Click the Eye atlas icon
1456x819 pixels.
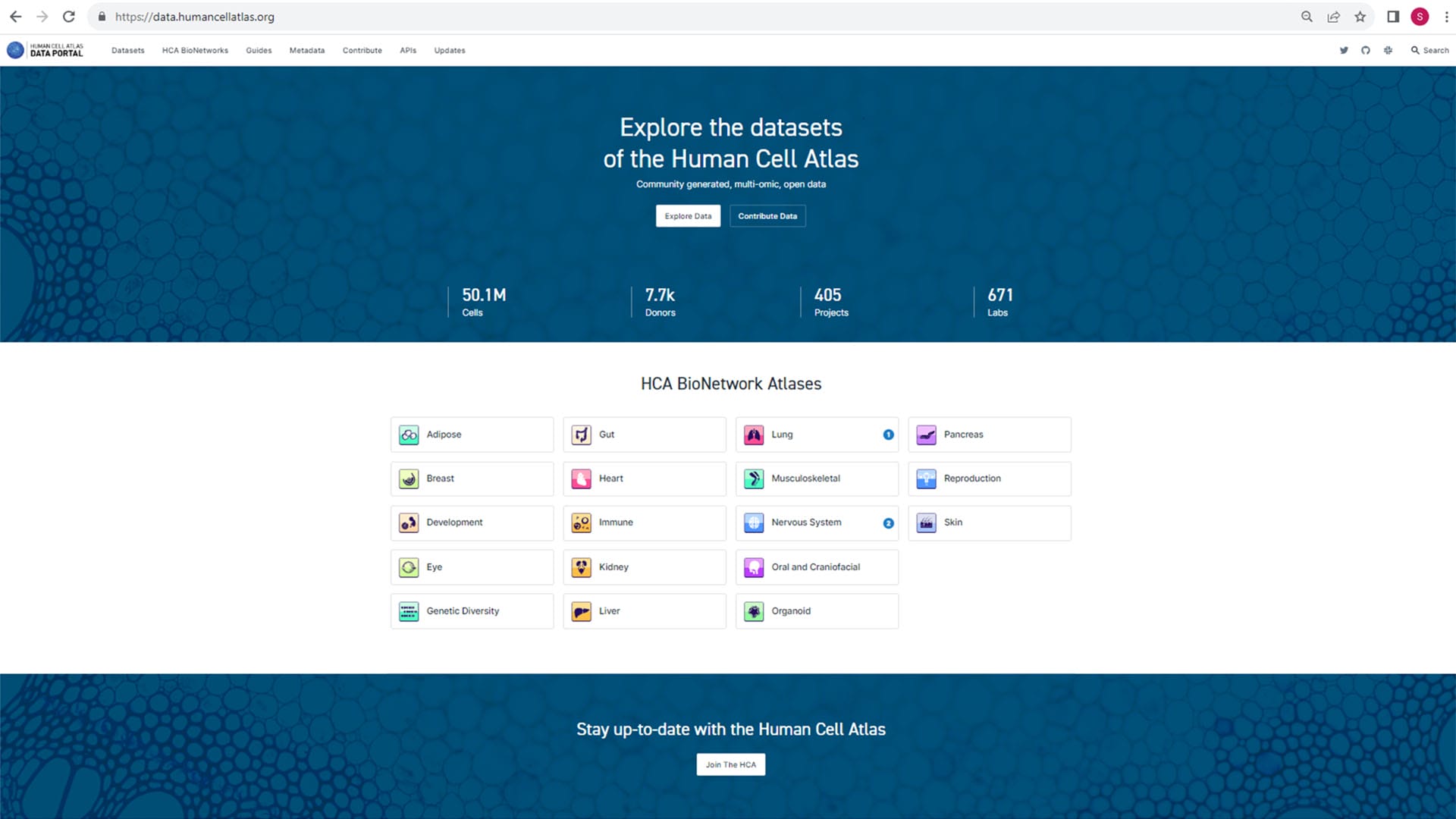pyautogui.click(x=409, y=567)
